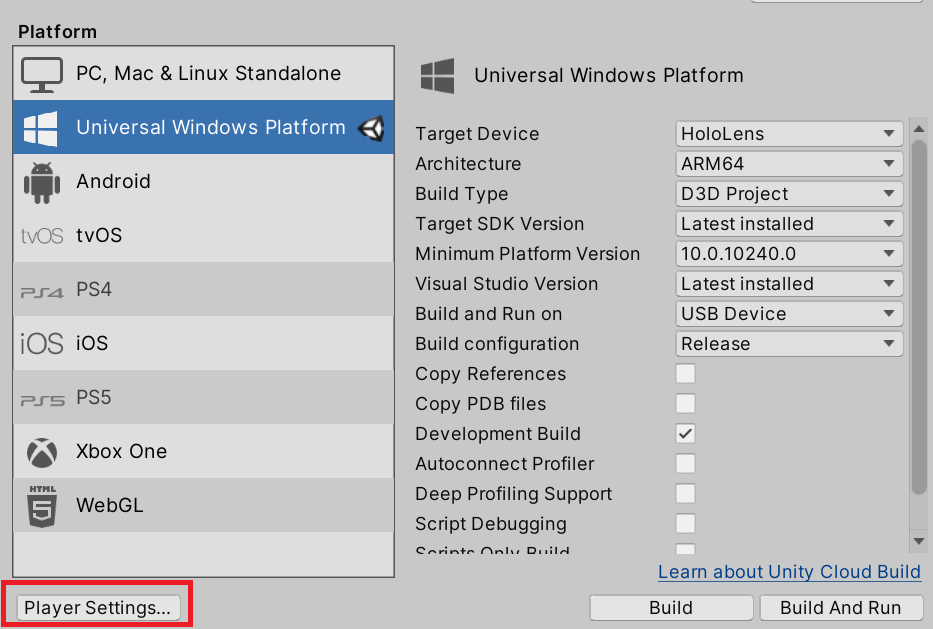Screen dimensions: 933x629
Task: Click the vertical scrollbar thumb in settings
Action: (919, 317)
